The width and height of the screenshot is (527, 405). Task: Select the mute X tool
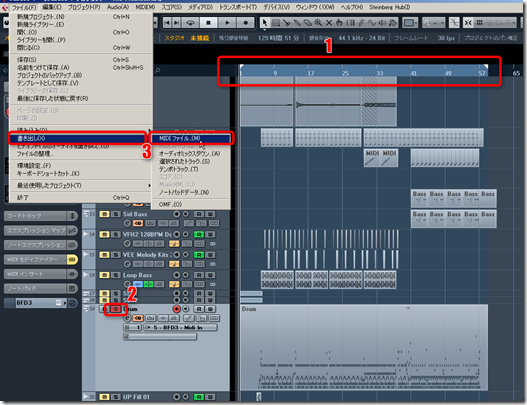pyautogui.click(x=329, y=23)
